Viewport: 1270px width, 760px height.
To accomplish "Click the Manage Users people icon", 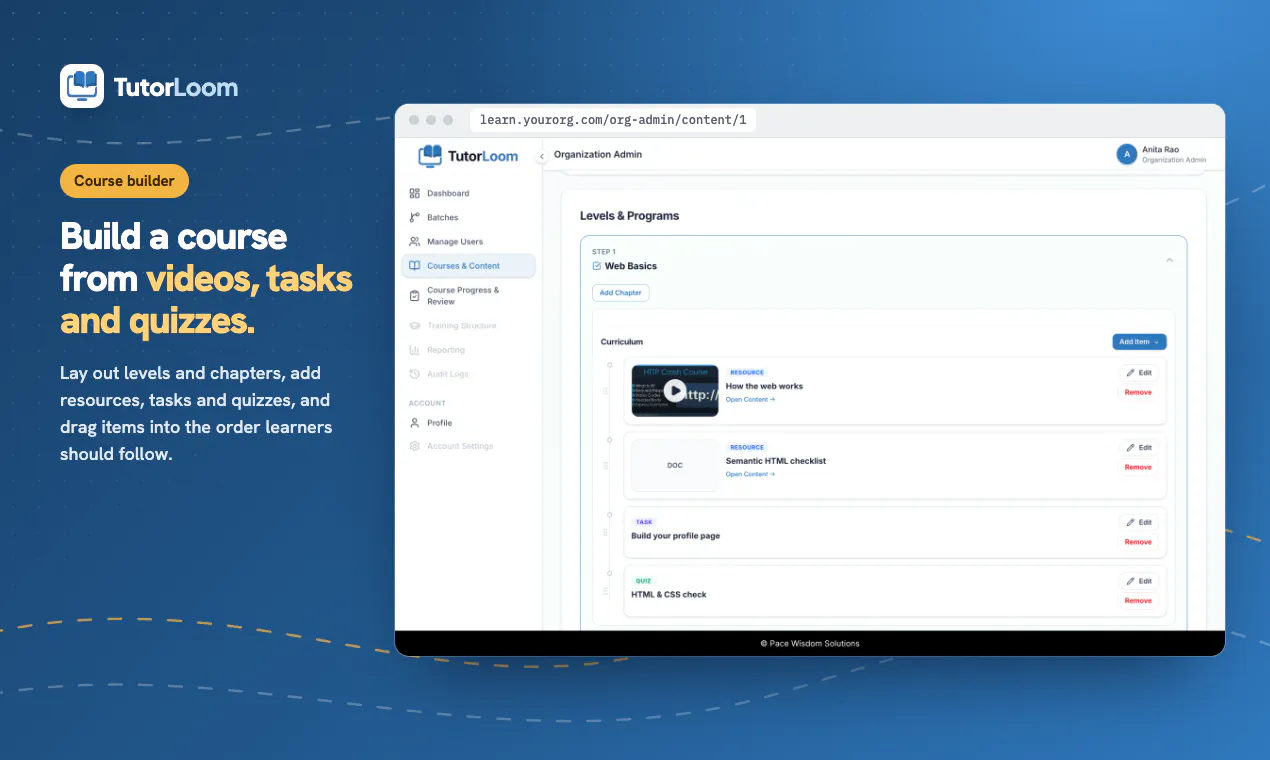I will 415,241.
